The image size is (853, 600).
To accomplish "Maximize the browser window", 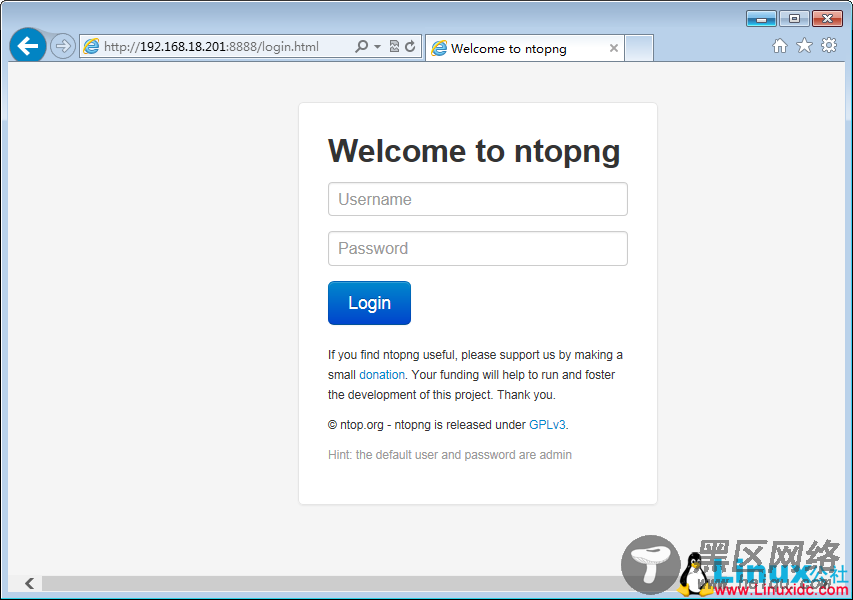I will tap(794, 19).
